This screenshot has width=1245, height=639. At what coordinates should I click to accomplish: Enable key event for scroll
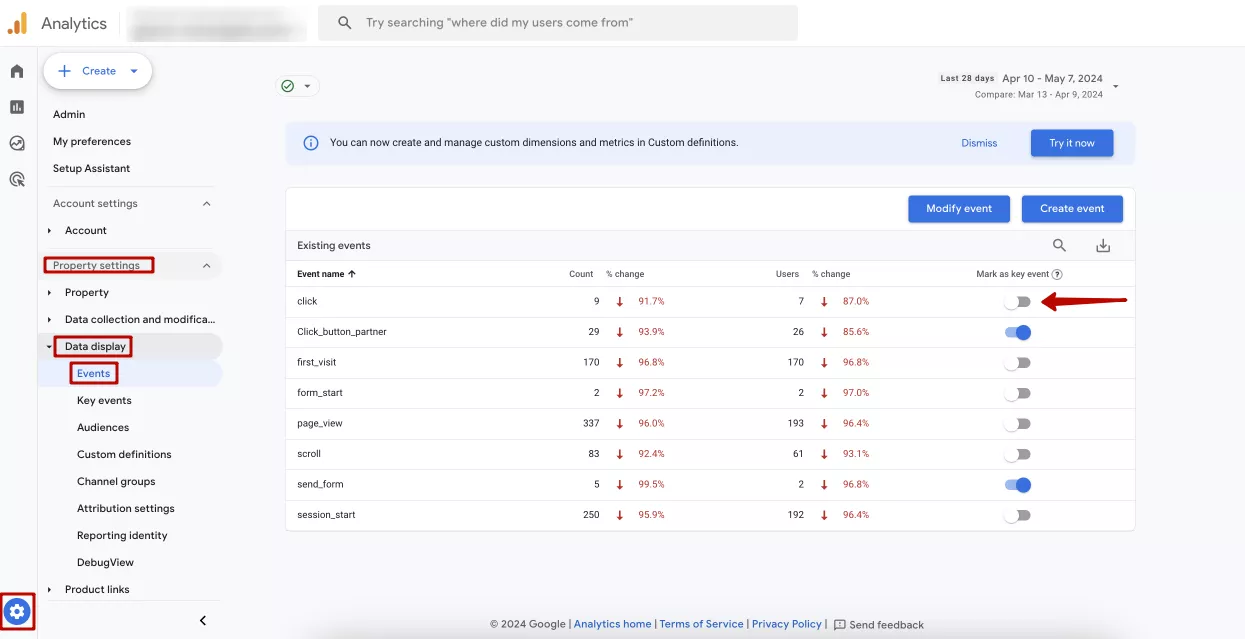[1017, 454]
